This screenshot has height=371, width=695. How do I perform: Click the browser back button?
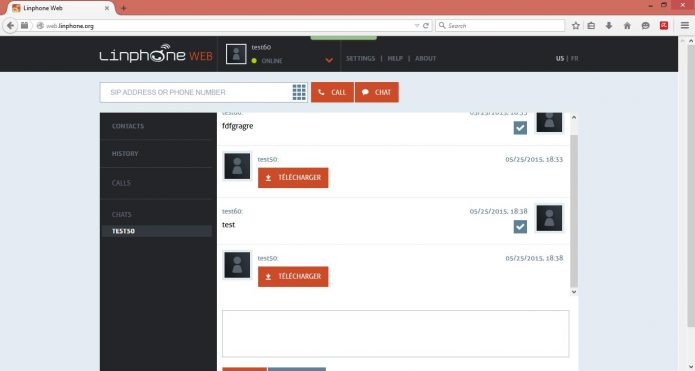tap(10, 26)
